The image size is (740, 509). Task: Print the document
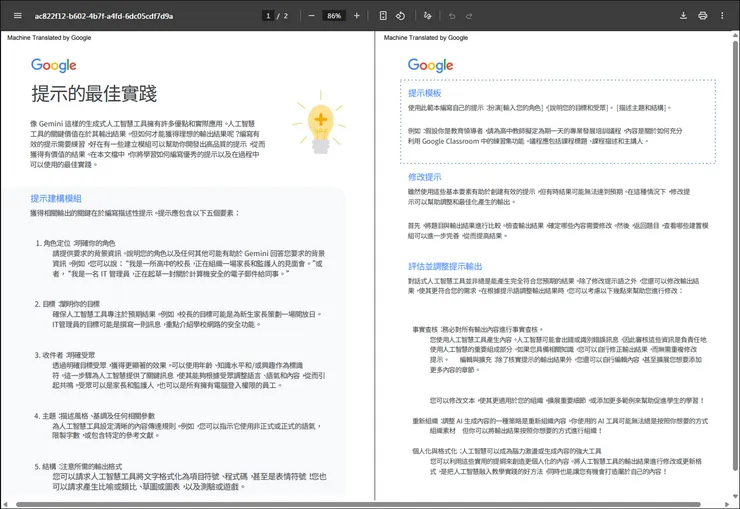tap(703, 16)
